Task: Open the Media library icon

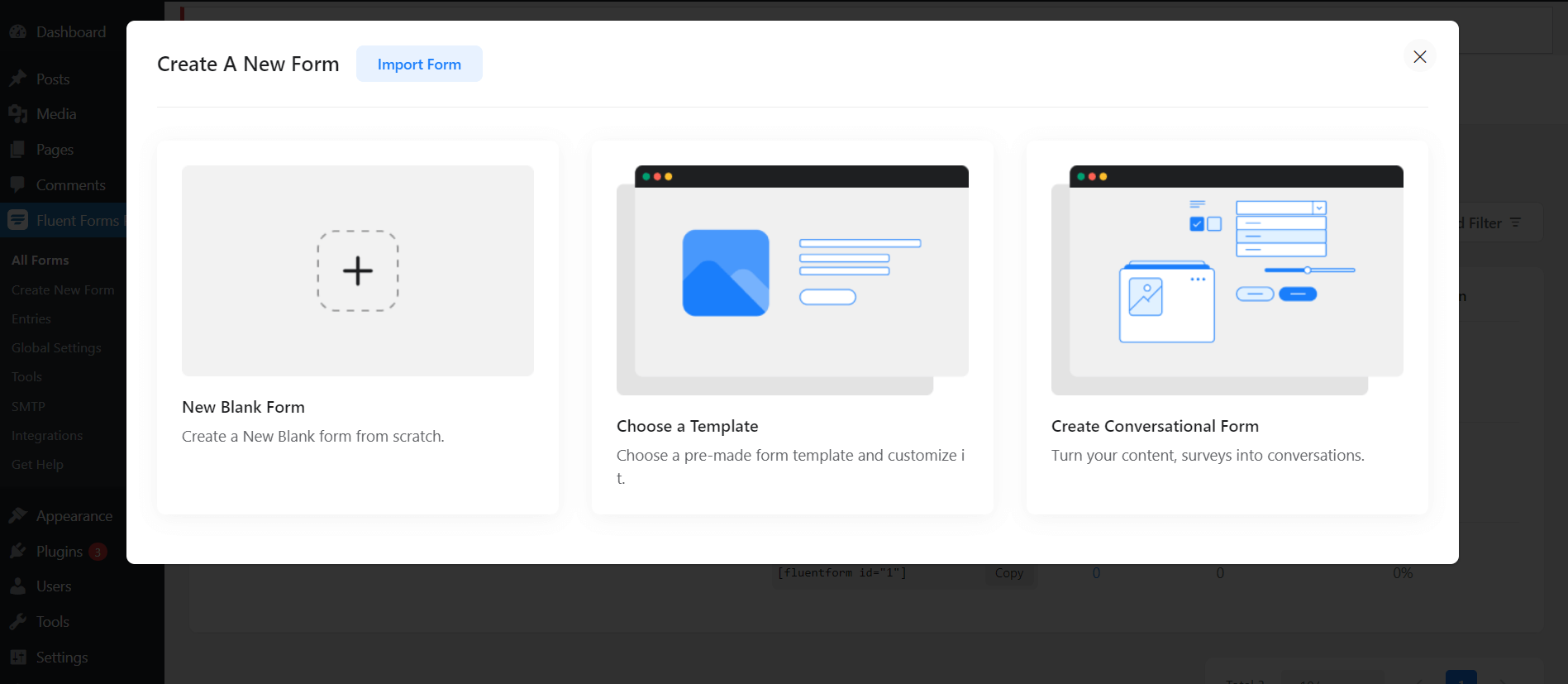Action: click(18, 114)
